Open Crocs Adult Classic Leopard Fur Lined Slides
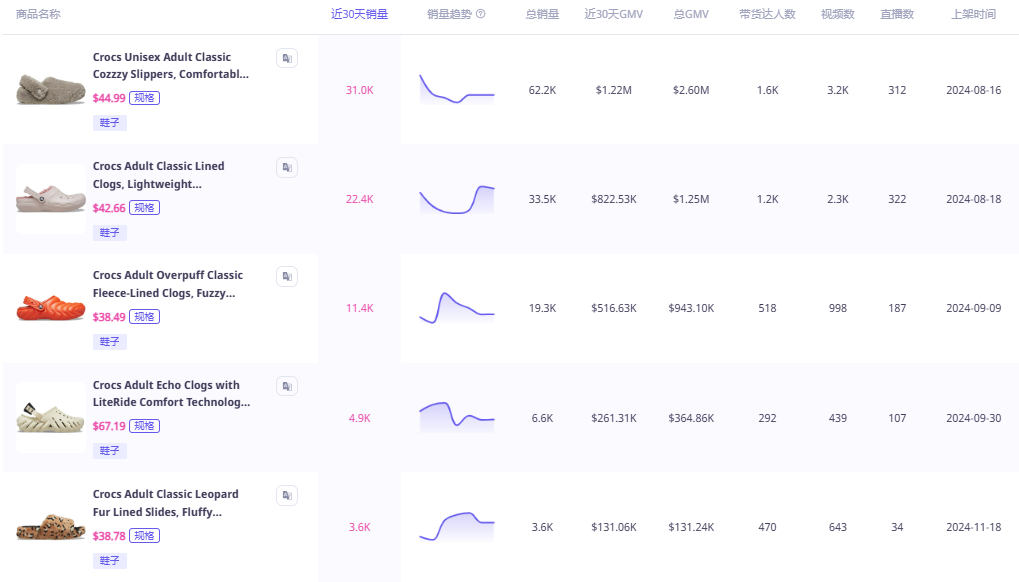The height and width of the screenshot is (582, 1019). (166, 503)
